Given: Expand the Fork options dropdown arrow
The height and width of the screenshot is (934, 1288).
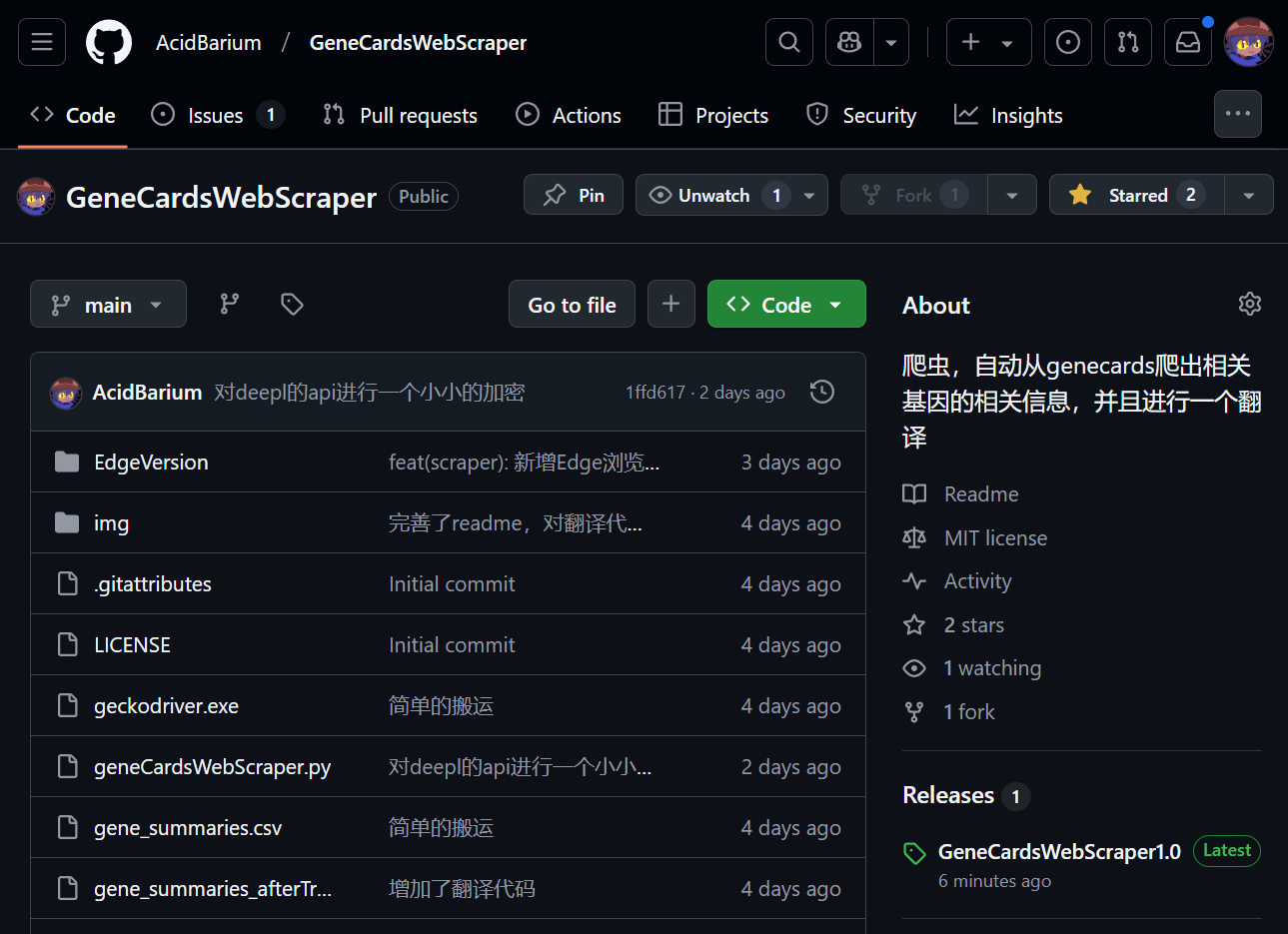Looking at the screenshot, I should pos(1012,196).
